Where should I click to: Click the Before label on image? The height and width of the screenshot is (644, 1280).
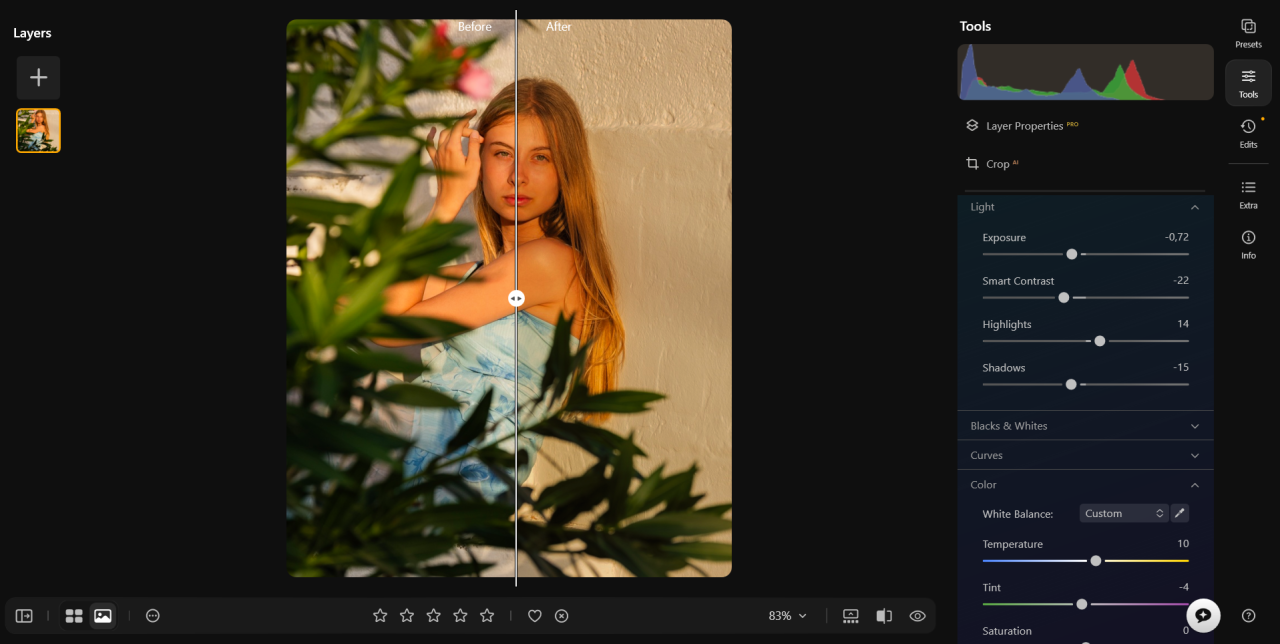(475, 27)
